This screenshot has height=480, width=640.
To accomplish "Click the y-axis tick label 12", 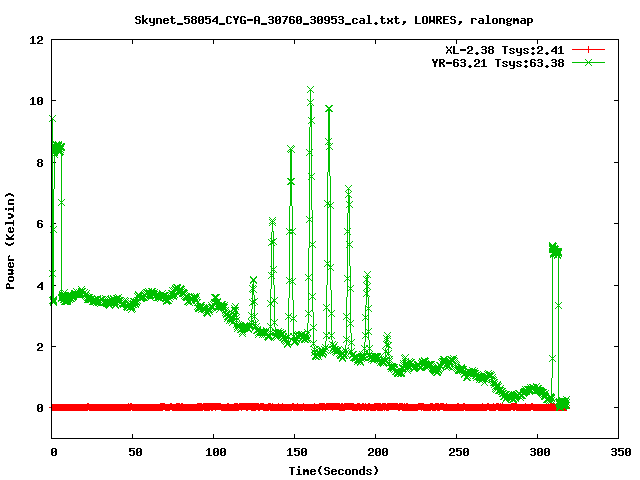I will click(x=36, y=40).
